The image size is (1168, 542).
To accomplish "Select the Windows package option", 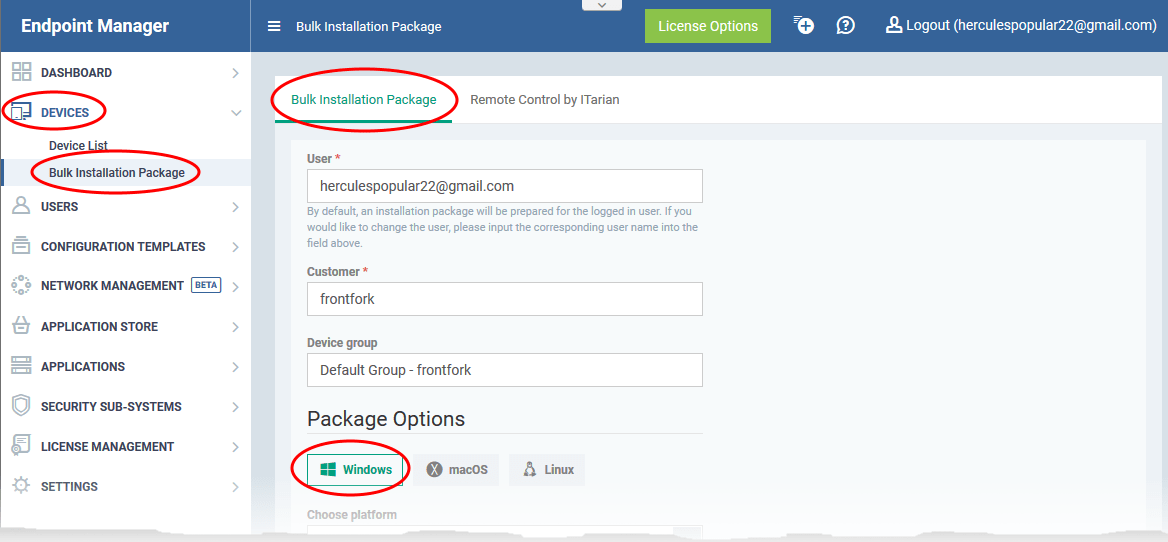I will [x=355, y=470].
